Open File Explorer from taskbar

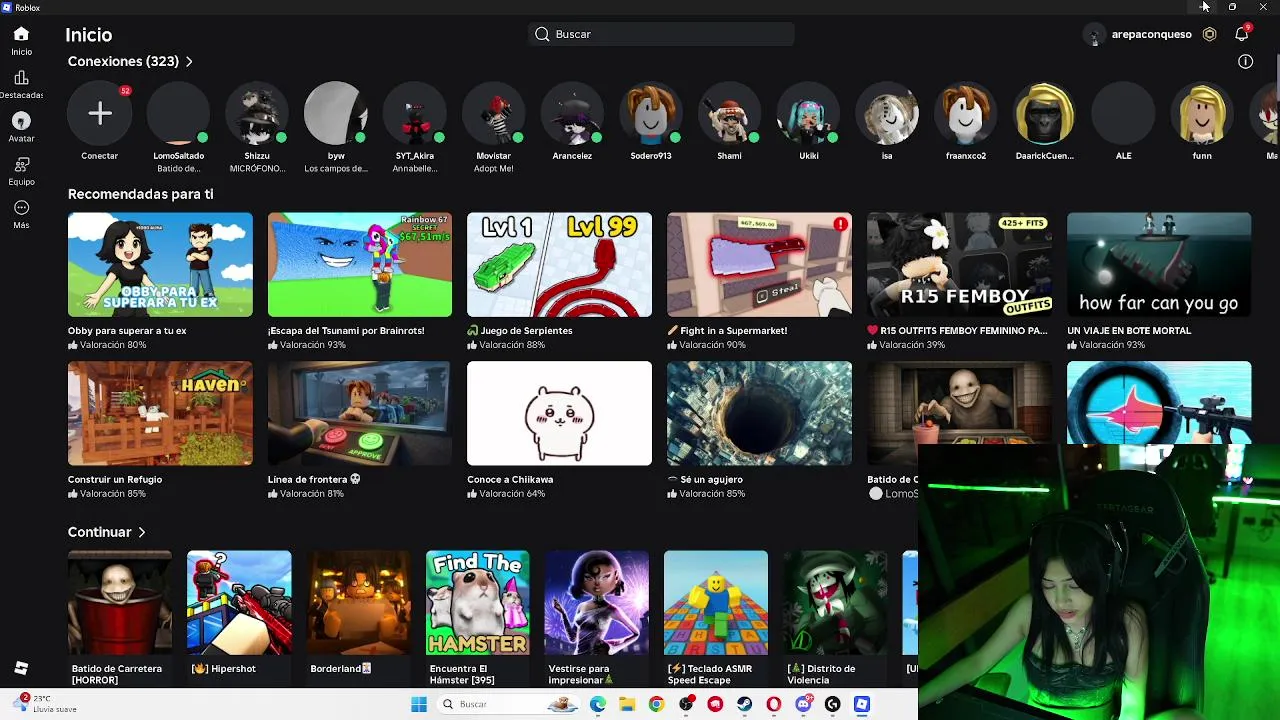(627, 704)
